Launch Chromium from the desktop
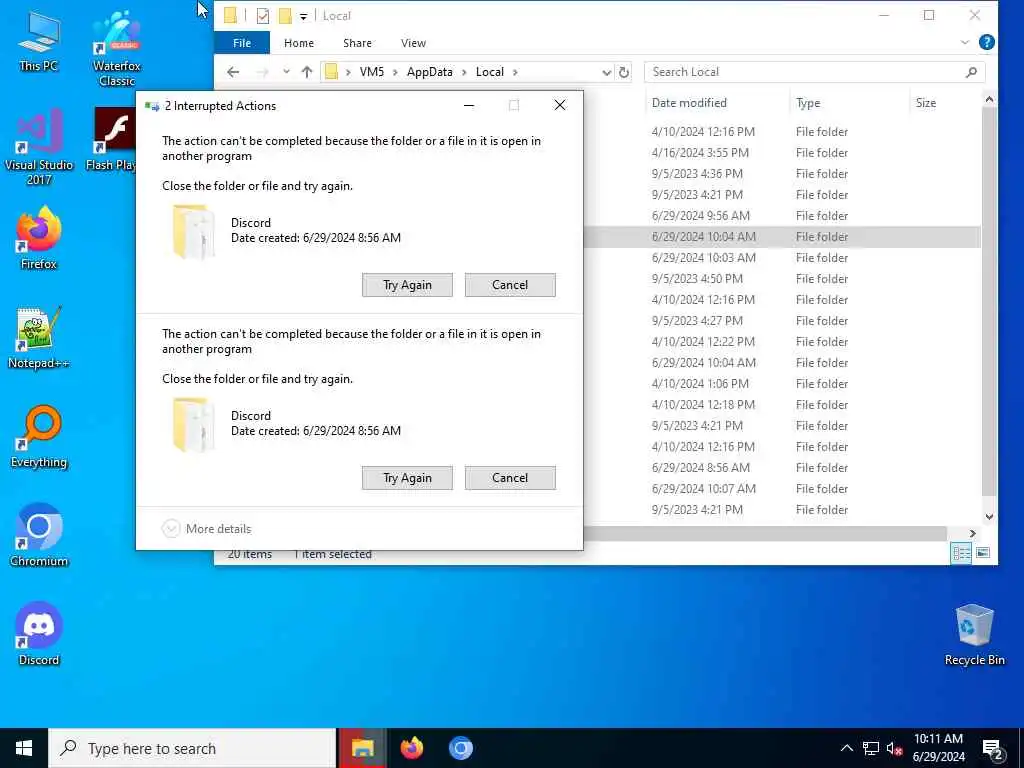Image resolution: width=1024 pixels, height=768 pixels. [39, 535]
